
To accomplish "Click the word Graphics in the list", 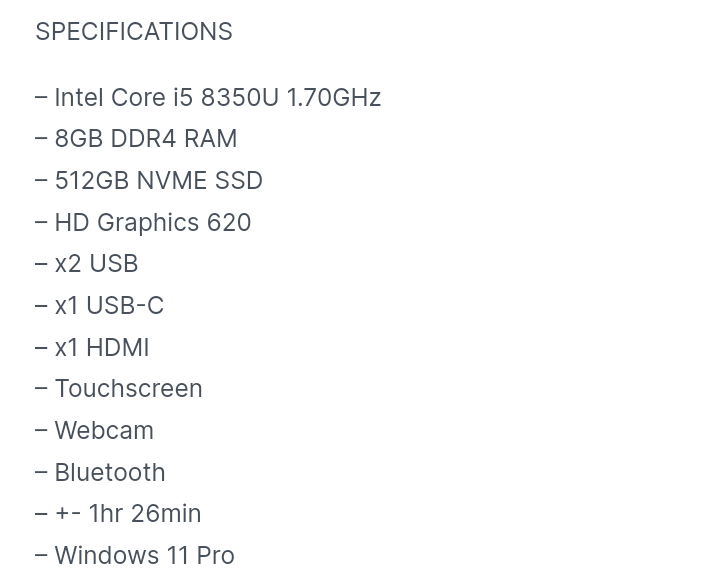I will tap(148, 222).
